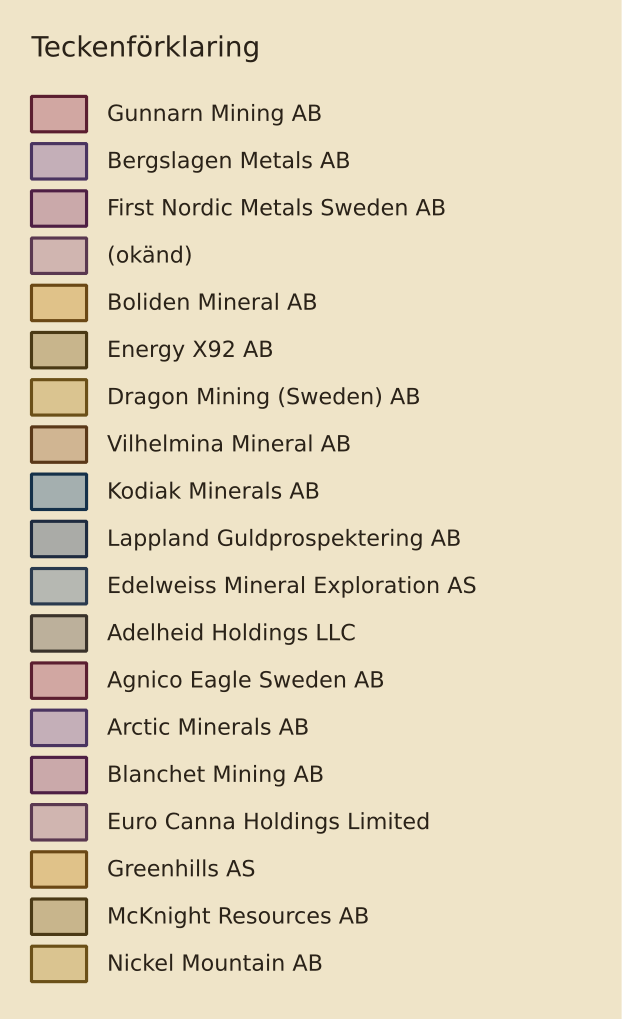Click the Boliden Mineral AB color swatch
This screenshot has height=1019, width=622.
[59, 303]
